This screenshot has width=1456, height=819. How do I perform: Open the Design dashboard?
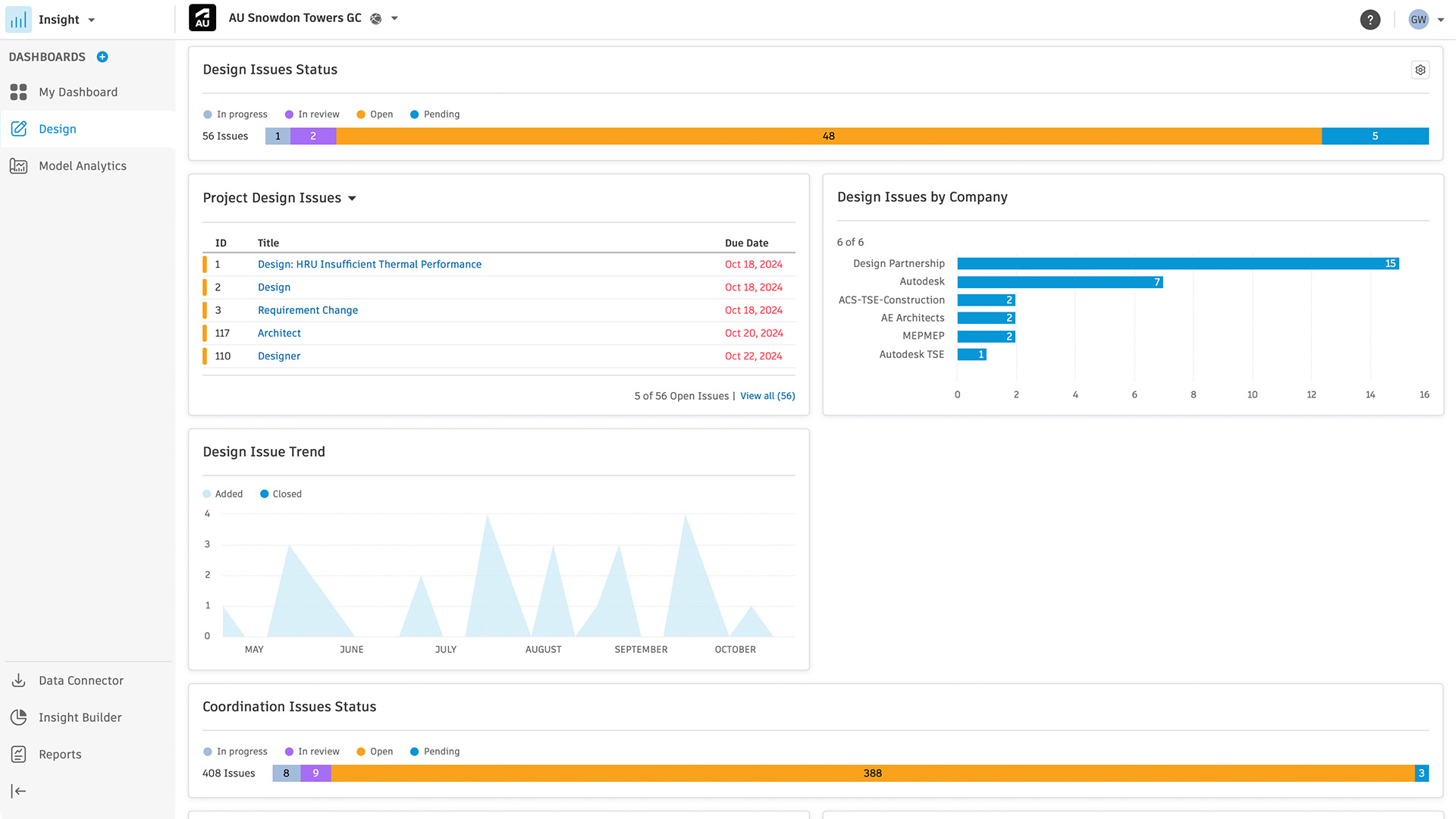[58, 129]
